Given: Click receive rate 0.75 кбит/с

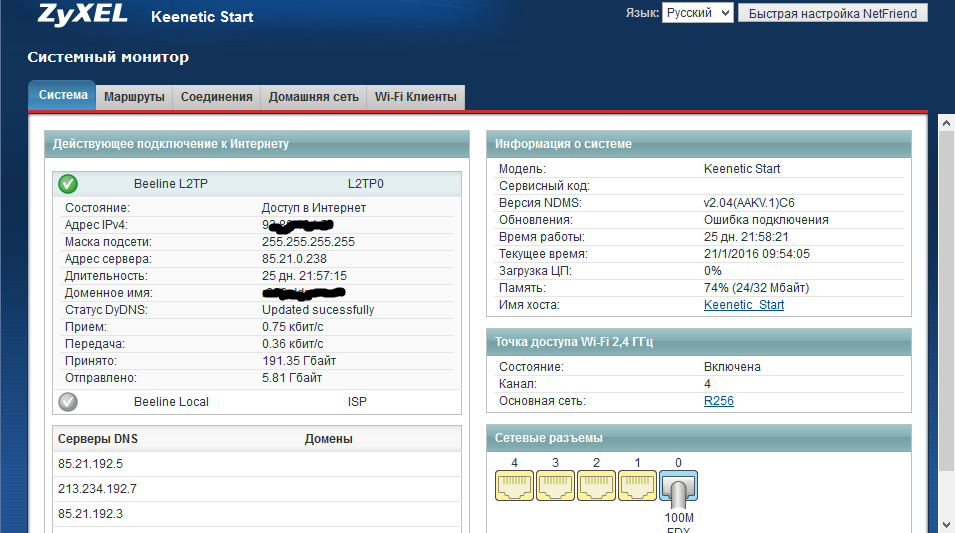Looking at the screenshot, I should pos(292,327).
